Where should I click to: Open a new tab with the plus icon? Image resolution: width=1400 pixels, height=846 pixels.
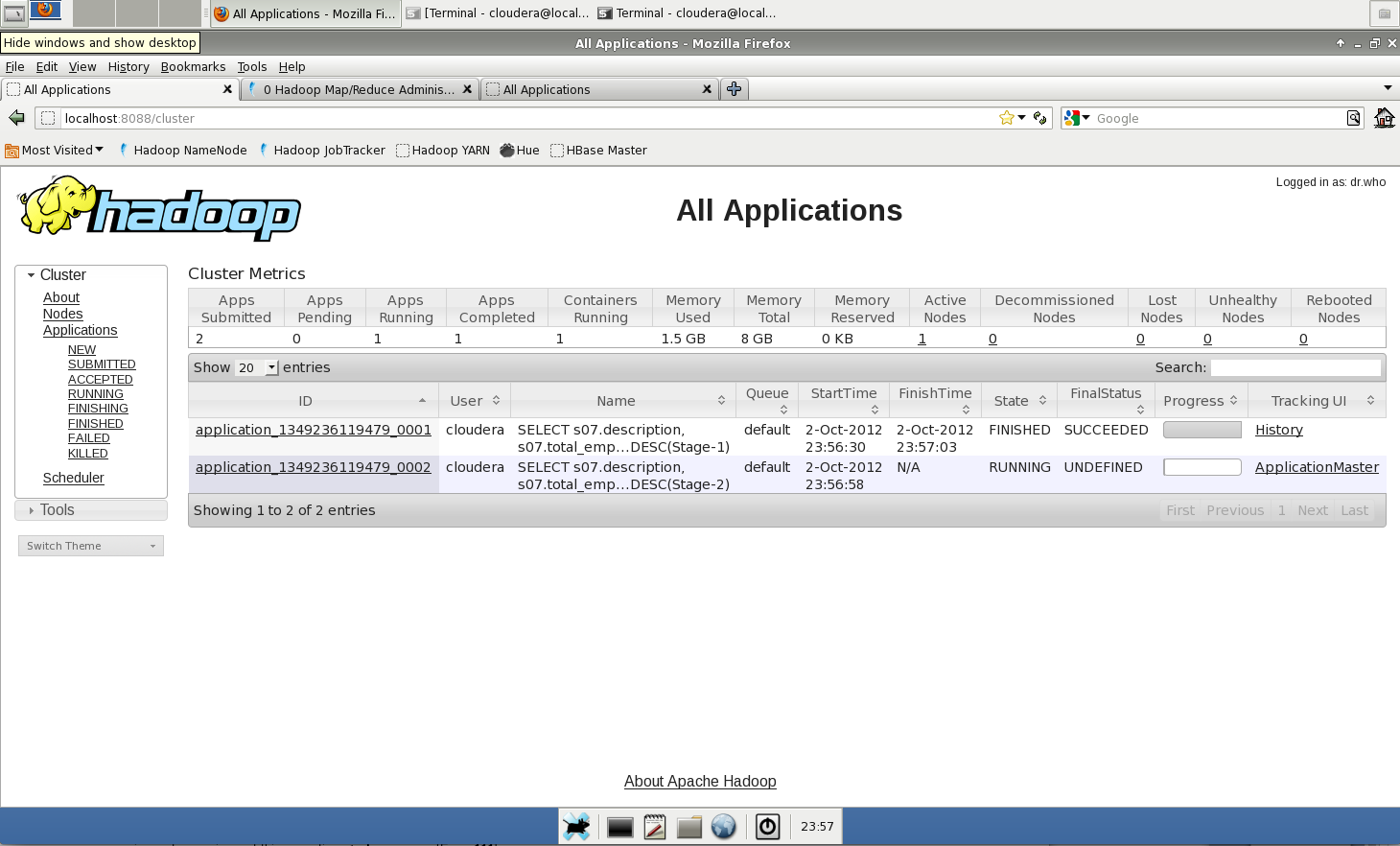pyautogui.click(x=734, y=89)
